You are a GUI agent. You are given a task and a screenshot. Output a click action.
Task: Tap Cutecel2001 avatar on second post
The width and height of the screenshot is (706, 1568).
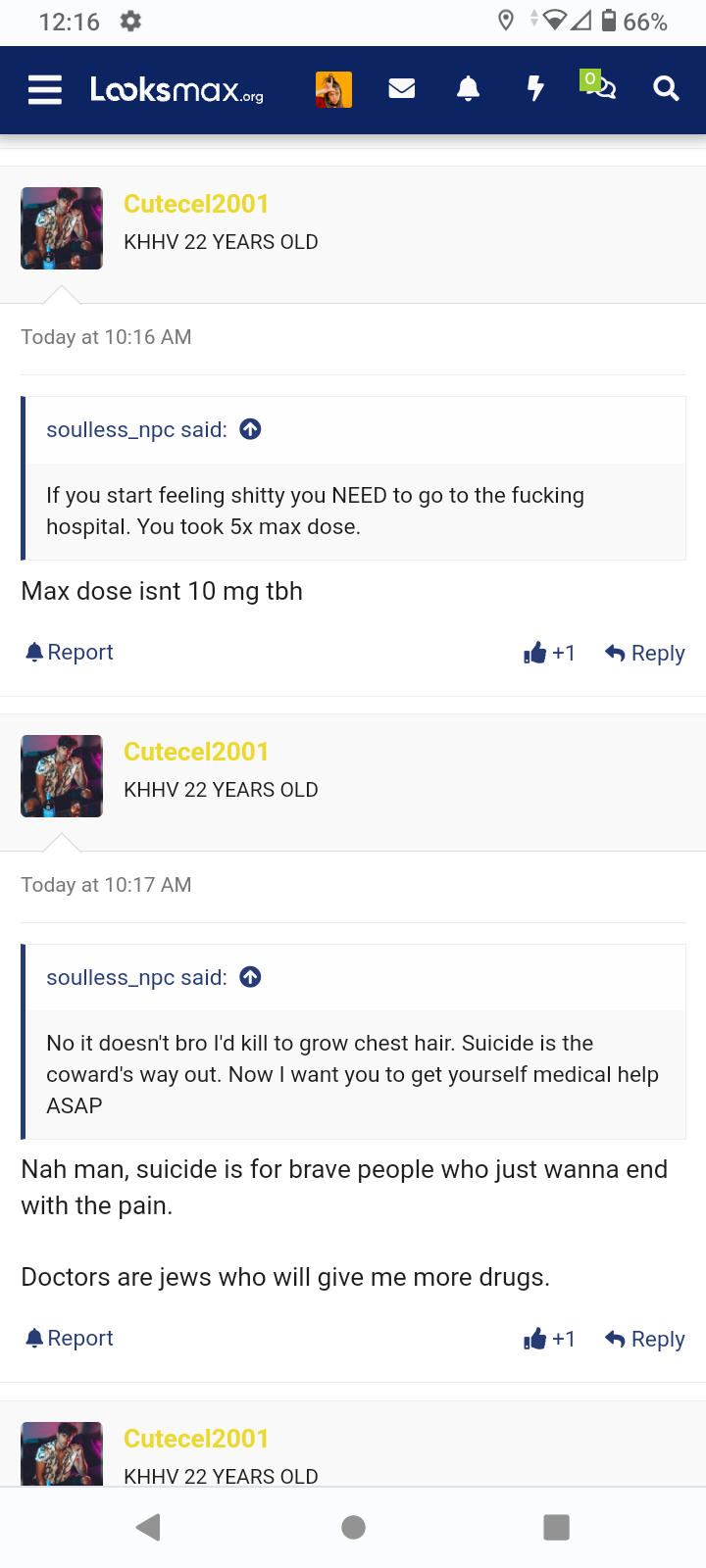coord(62,776)
